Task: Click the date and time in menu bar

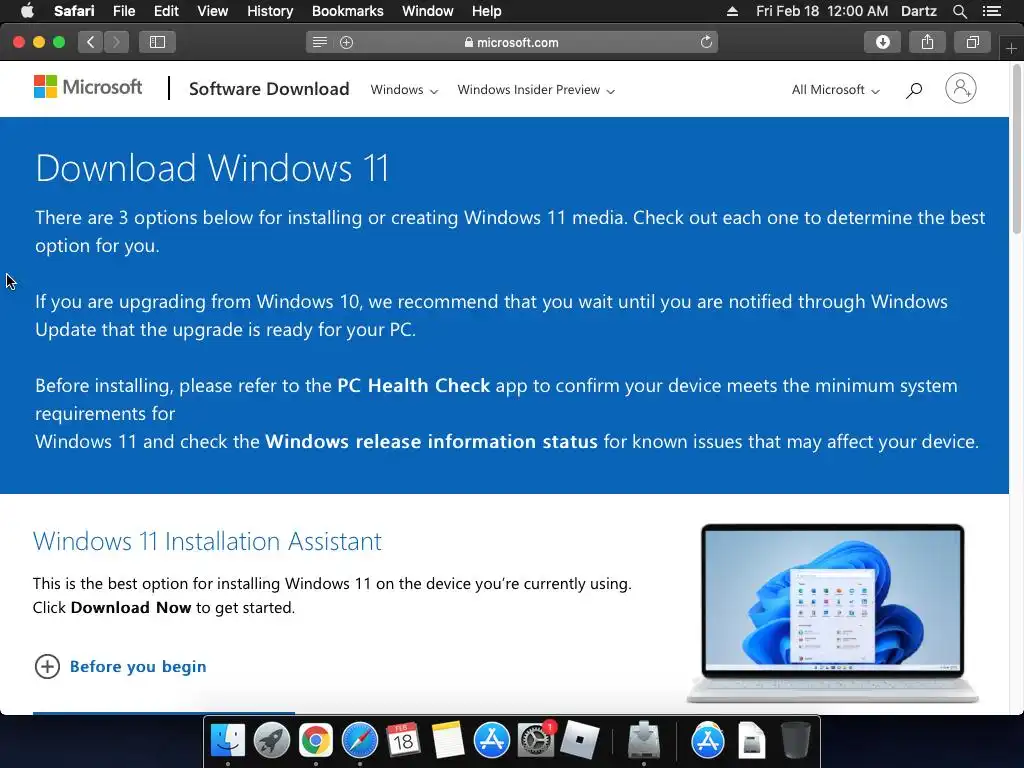Action: coord(822,11)
